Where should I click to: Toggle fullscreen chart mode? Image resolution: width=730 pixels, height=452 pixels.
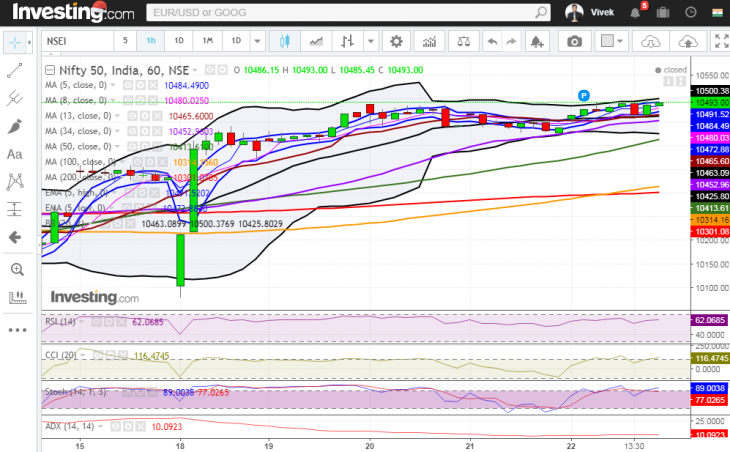tap(721, 41)
